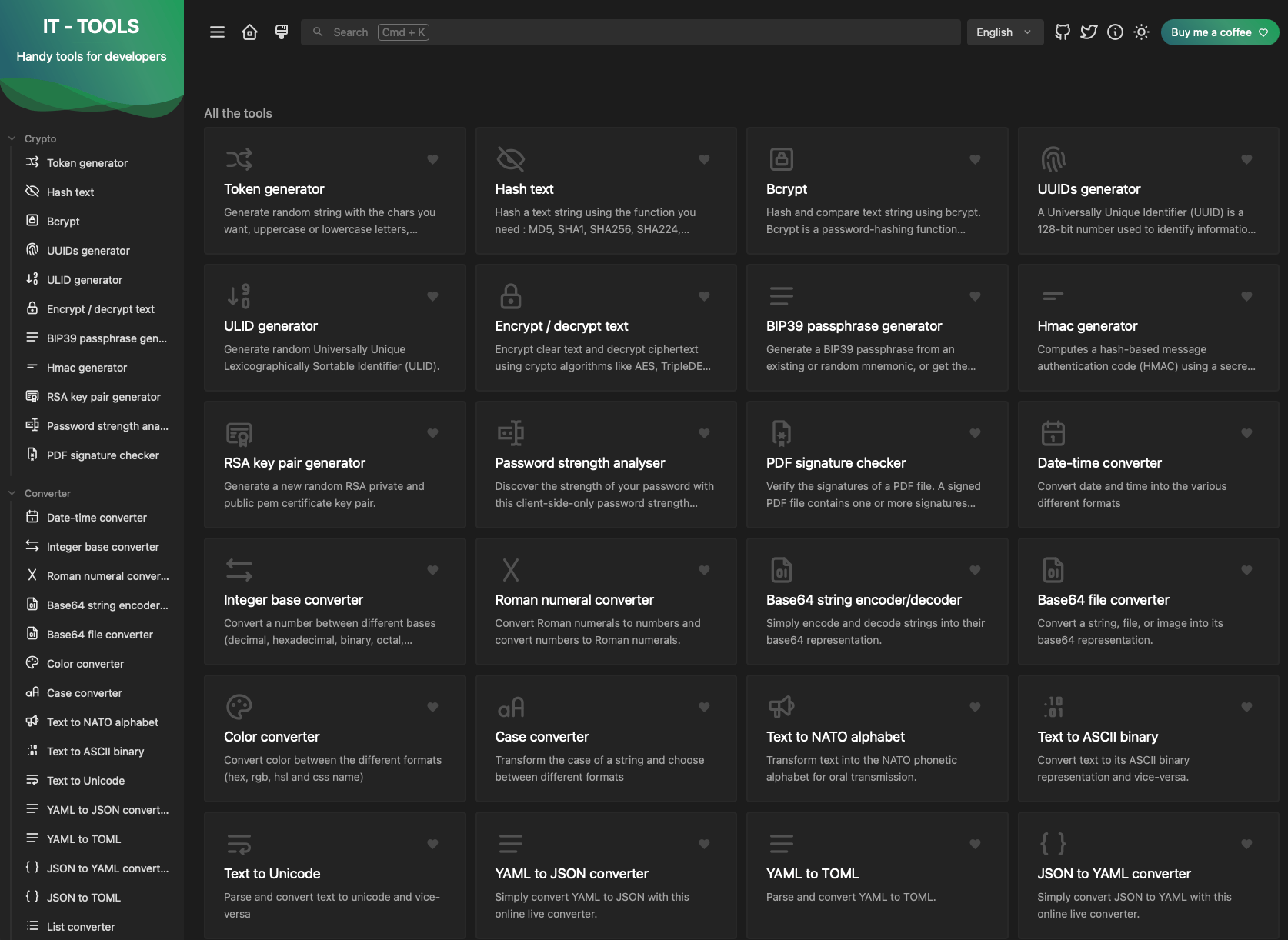The width and height of the screenshot is (1288, 940).
Task: Click the palette icon on Color converter card
Action: coord(239,707)
